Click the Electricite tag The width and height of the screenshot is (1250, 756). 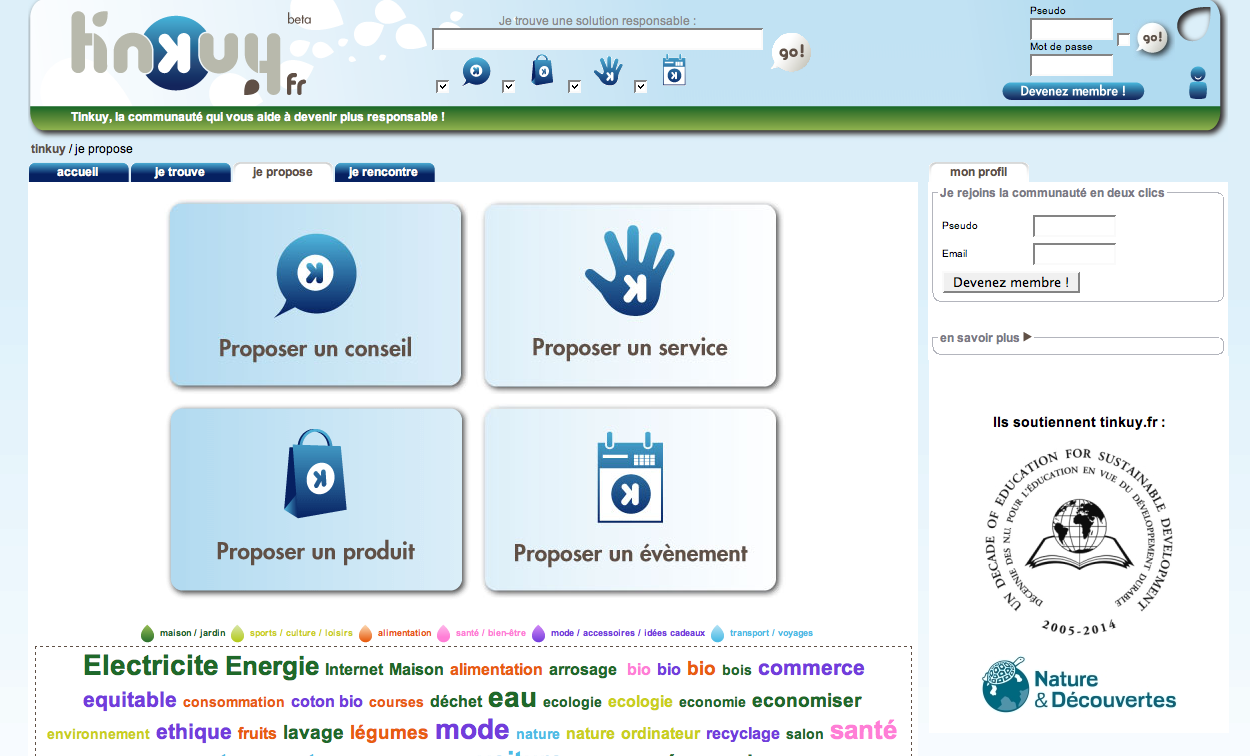coord(152,666)
